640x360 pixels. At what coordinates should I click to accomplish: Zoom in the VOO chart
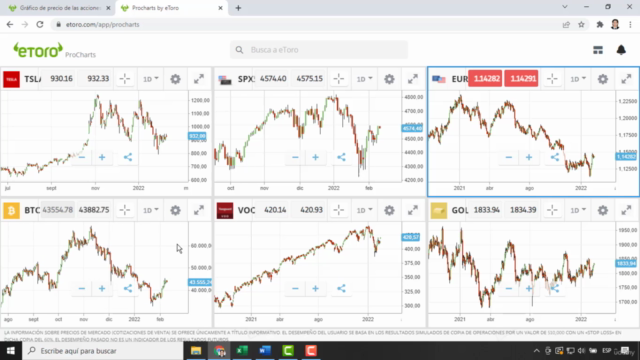point(316,289)
